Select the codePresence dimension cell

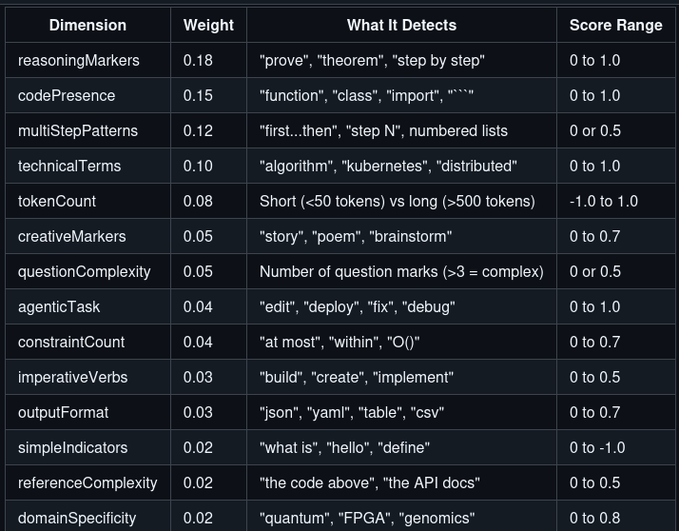coord(67,95)
